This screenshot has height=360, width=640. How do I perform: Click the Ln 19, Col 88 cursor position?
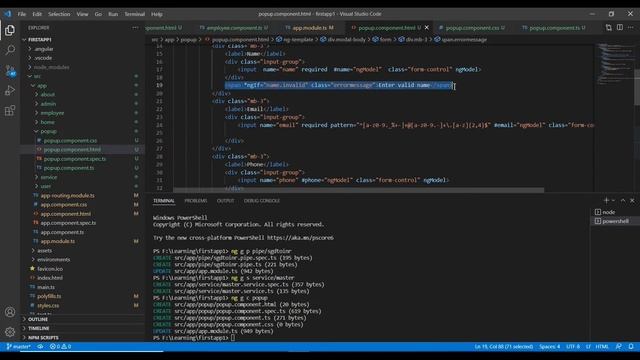pos(504,347)
